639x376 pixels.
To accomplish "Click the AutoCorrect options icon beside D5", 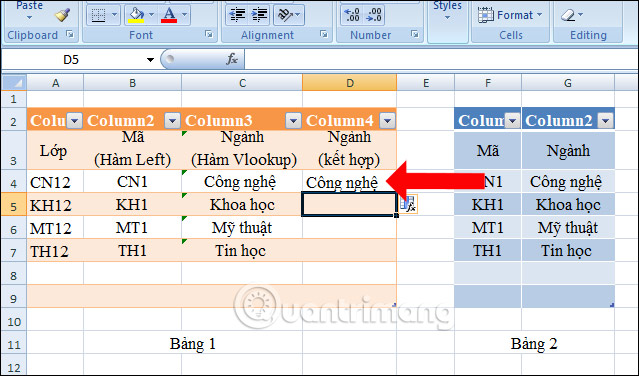I will point(408,204).
